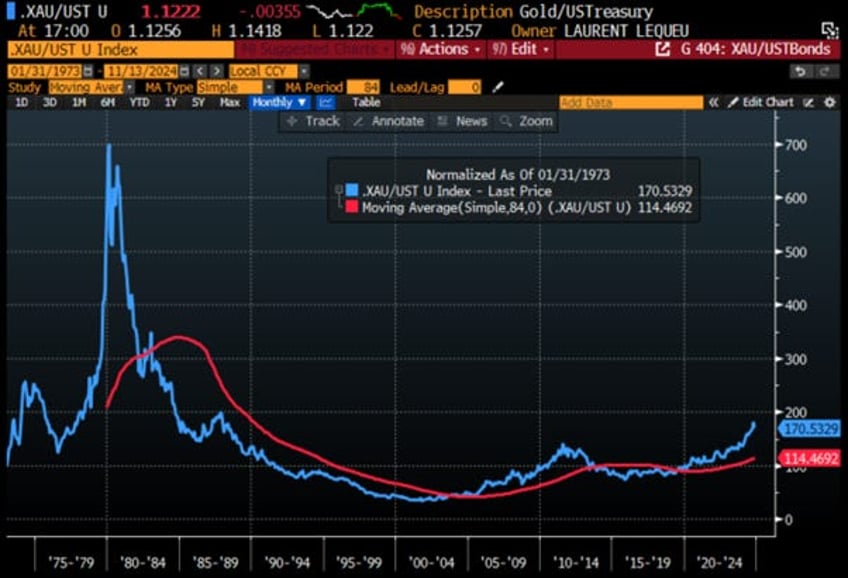
Task: Expand the Monthly periodicity dropdown
Action: pyautogui.click(x=280, y=102)
